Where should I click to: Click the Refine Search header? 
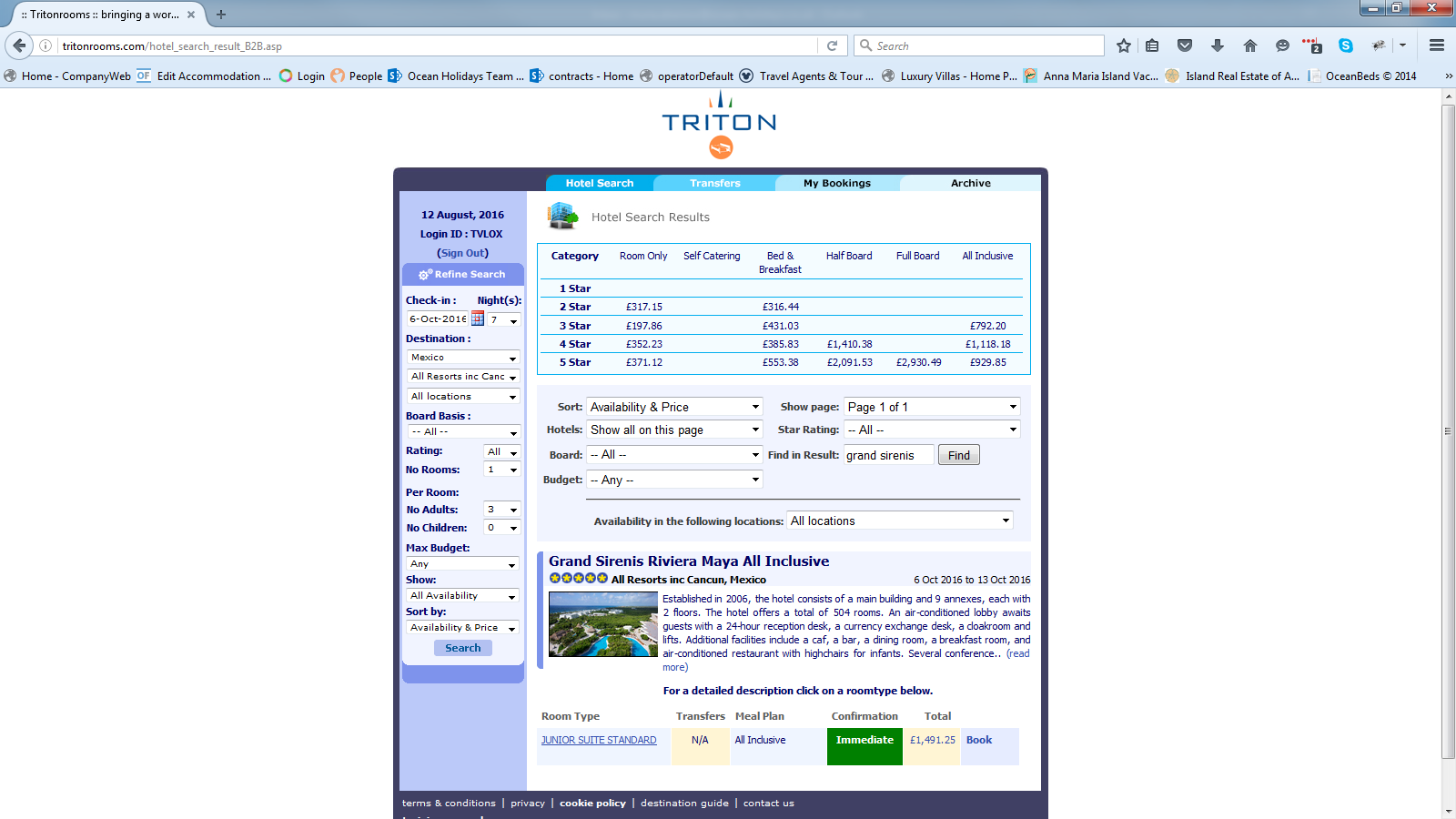pos(463,274)
